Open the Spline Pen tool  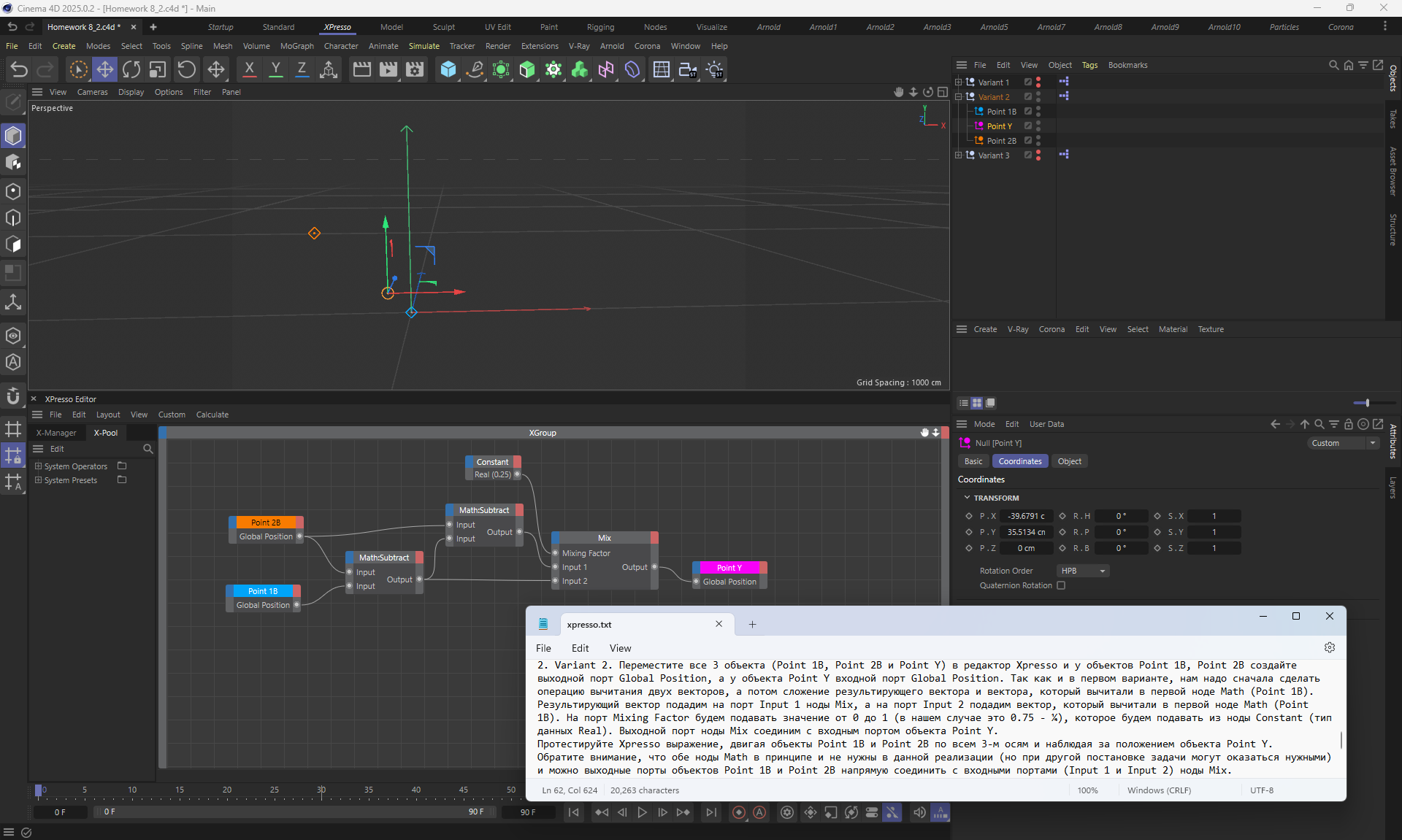(475, 69)
